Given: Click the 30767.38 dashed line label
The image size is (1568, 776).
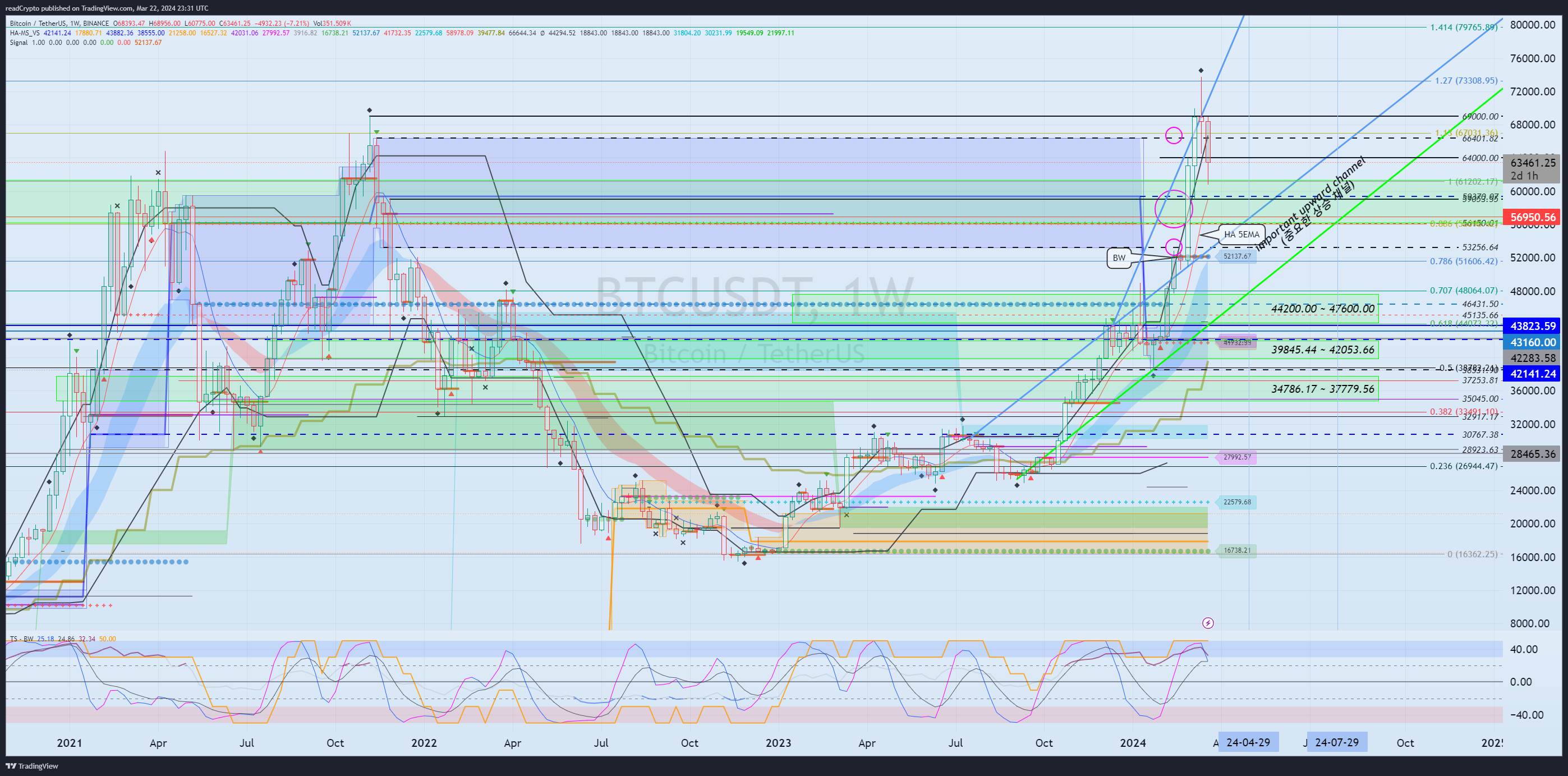Looking at the screenshot, I should click(1480, 434).
